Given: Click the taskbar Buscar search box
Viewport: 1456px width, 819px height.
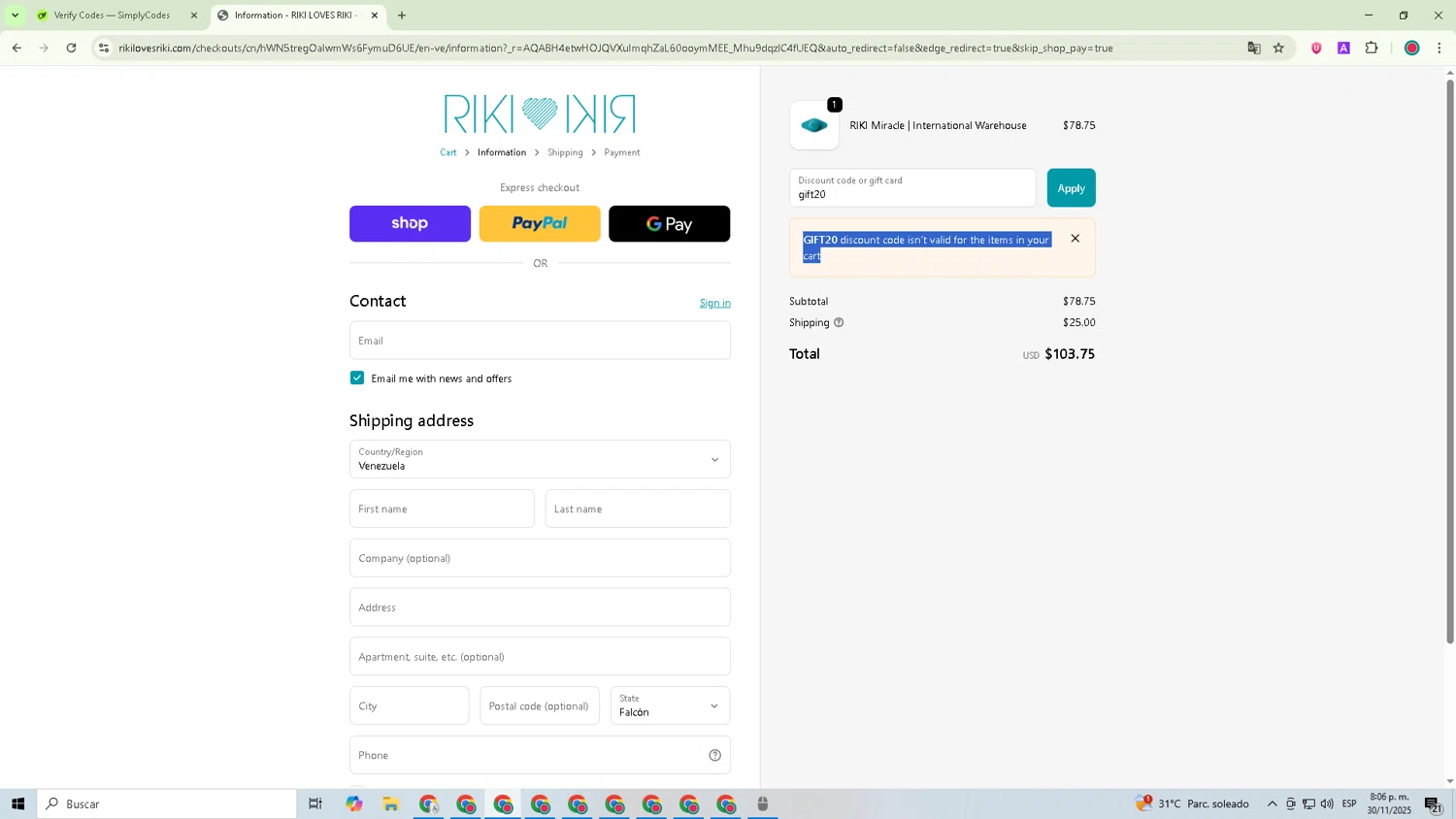Looking at the screenshot, I should [x=167, y=803].
